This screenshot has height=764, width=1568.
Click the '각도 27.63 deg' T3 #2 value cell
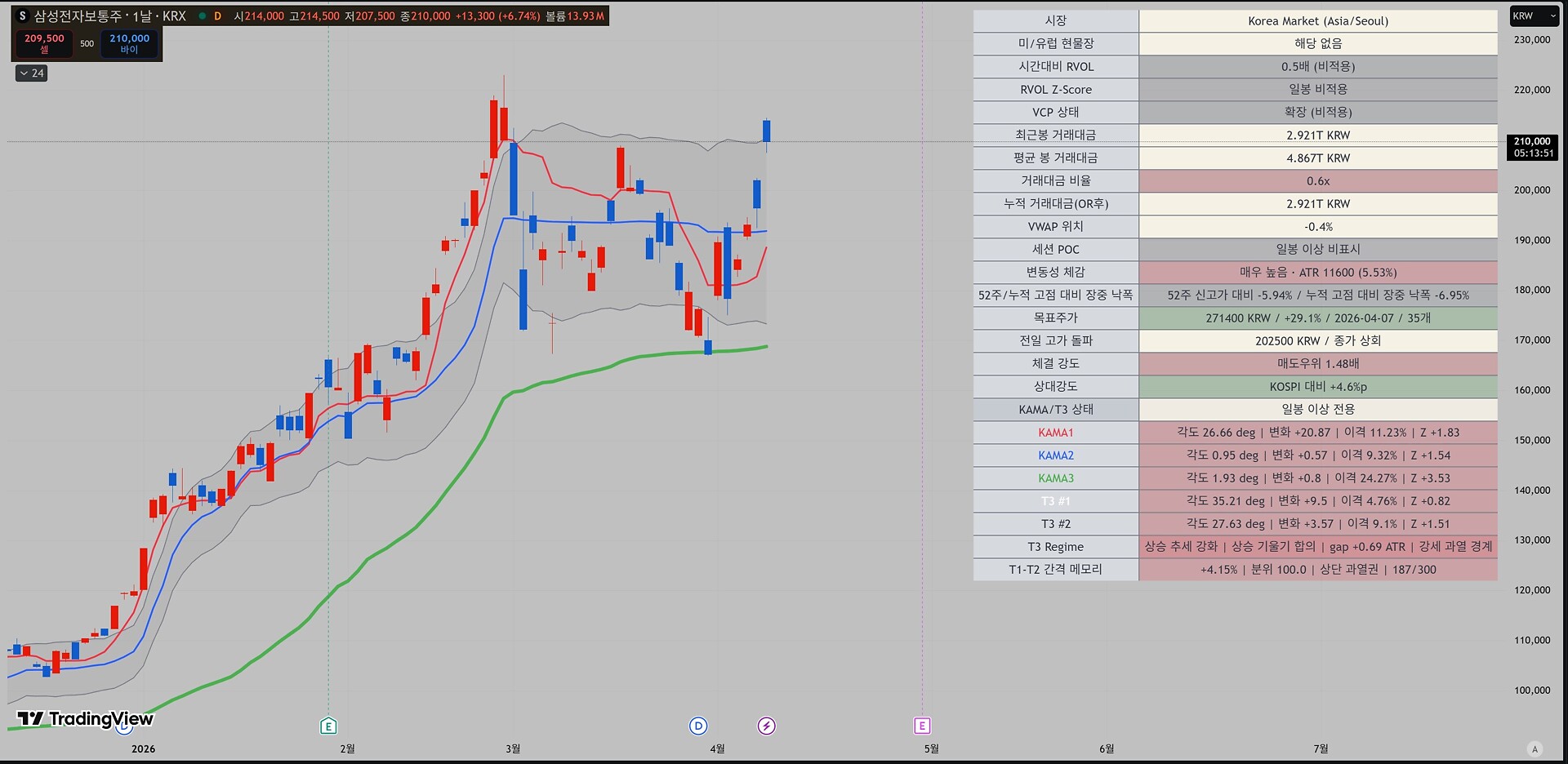tap(1318, 524)
